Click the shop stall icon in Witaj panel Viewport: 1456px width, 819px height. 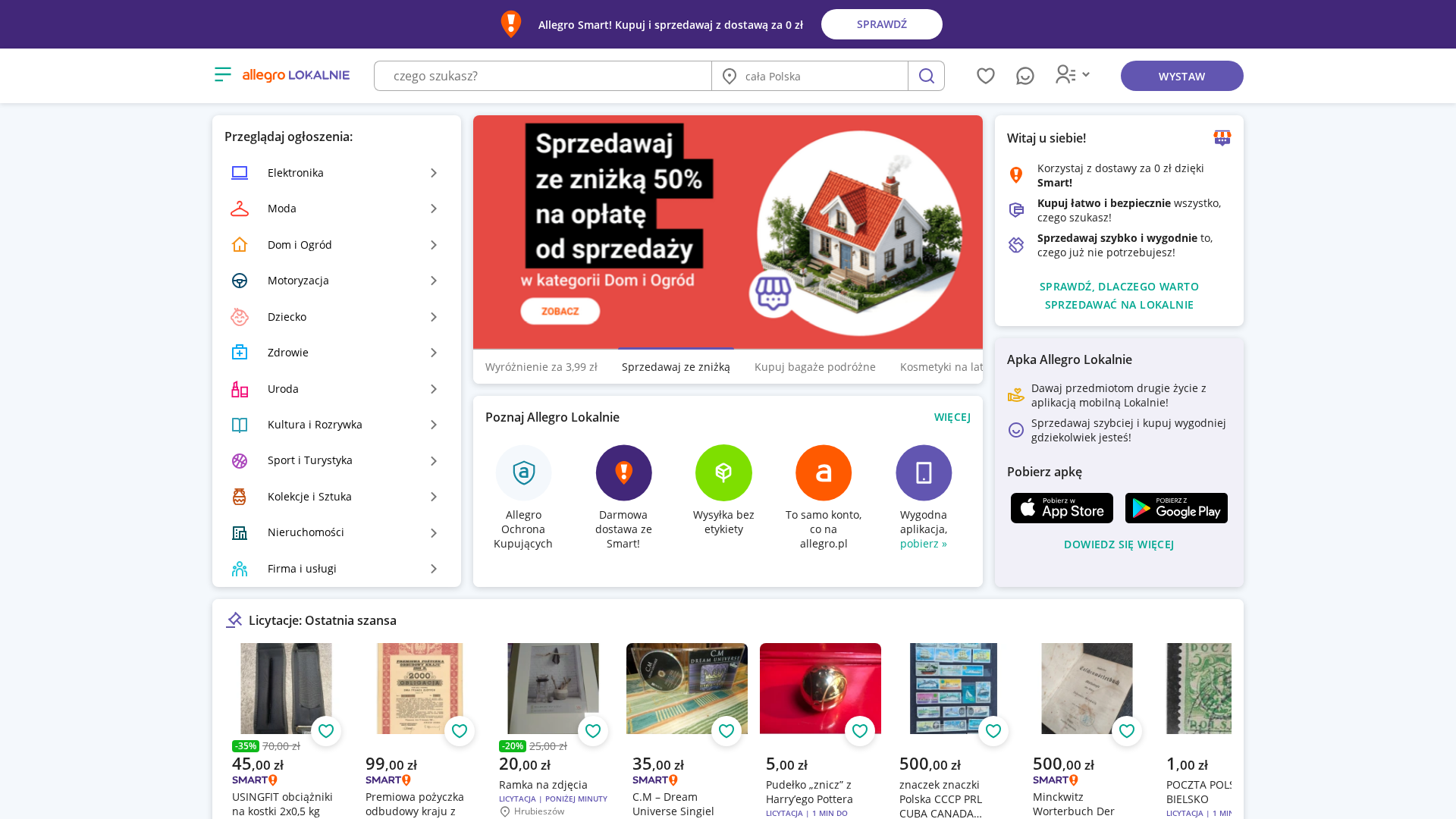coord(1222,137)
